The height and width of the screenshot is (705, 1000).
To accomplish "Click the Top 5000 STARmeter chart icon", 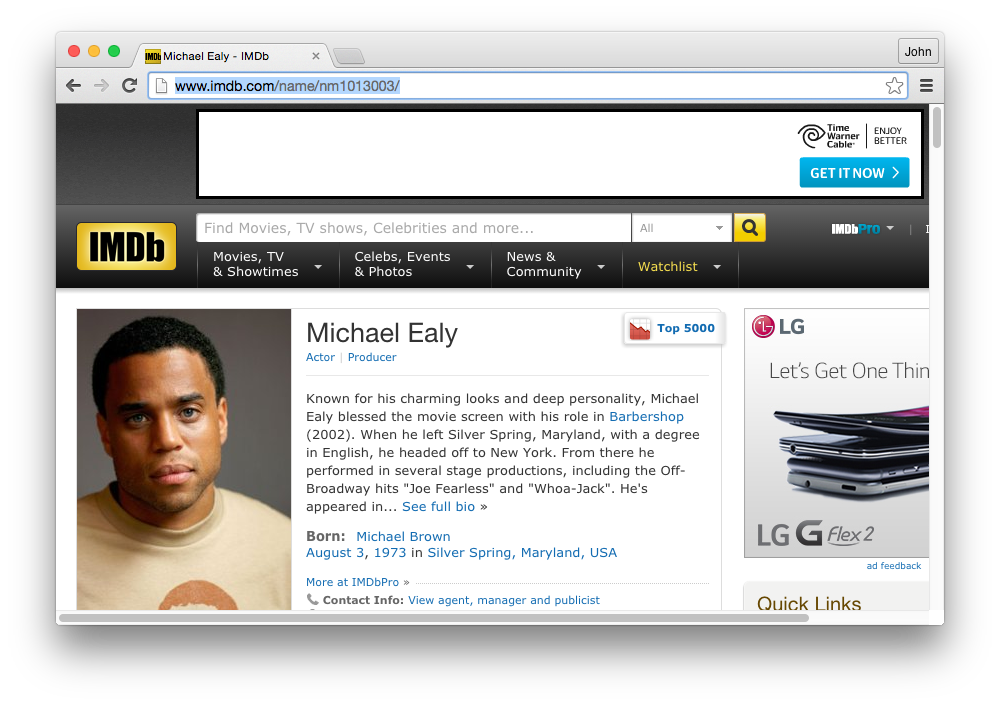I will coord(640,329).
